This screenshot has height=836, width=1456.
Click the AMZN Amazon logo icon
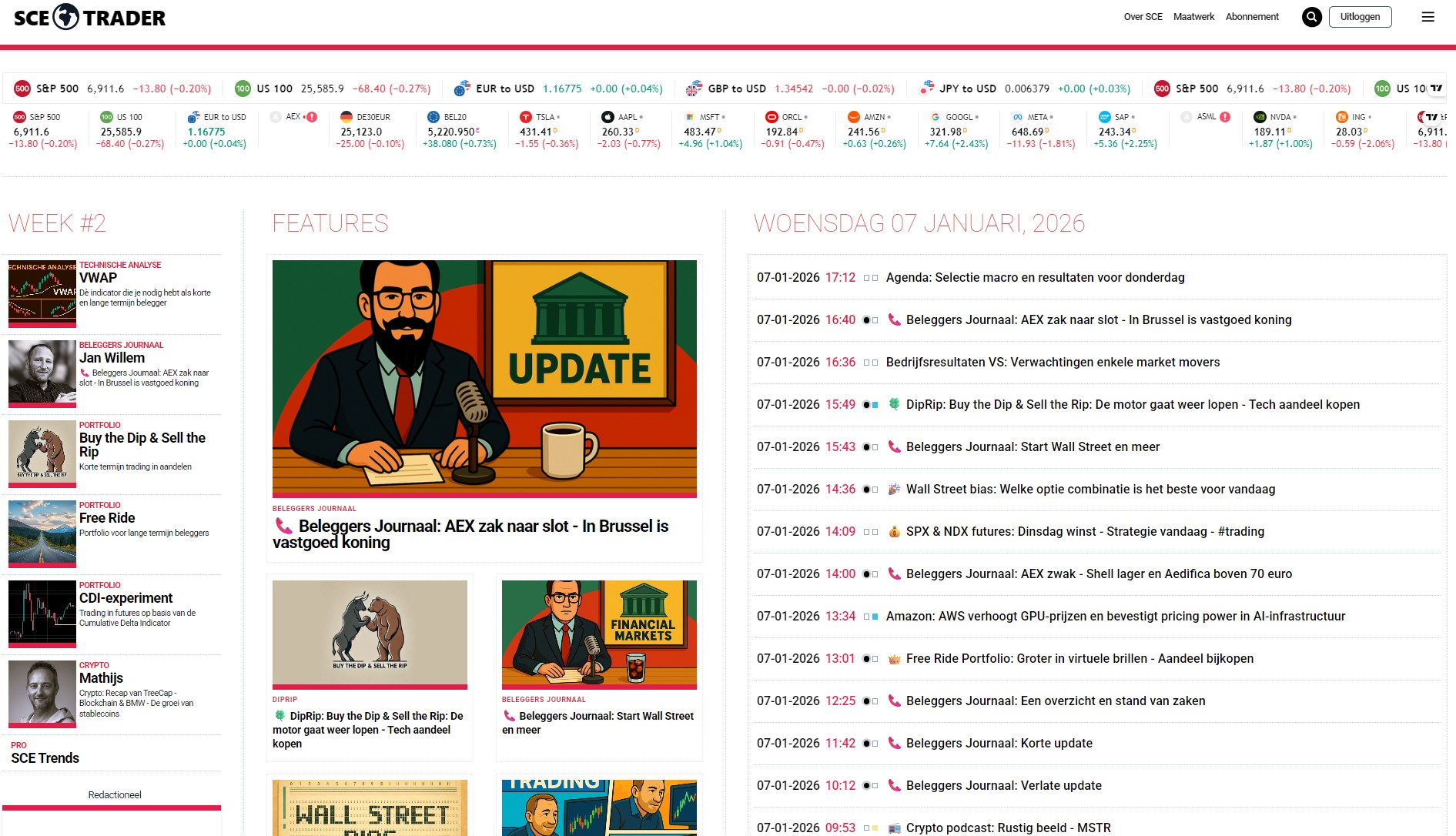pos(854,117)
